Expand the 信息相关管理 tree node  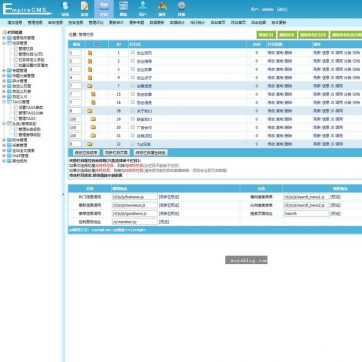click(x=4, y=38)
